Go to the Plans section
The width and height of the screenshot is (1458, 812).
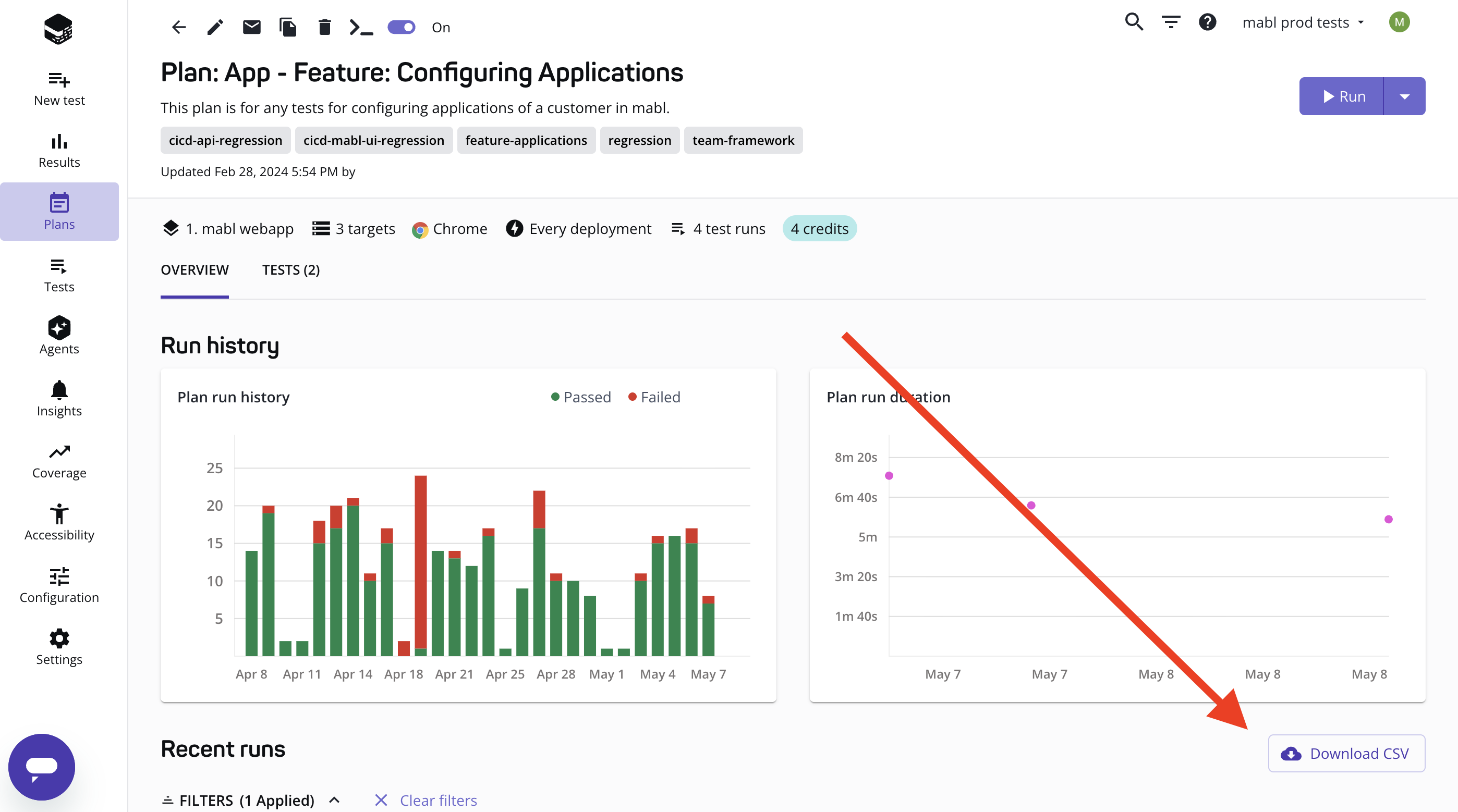tap(59, 212)
